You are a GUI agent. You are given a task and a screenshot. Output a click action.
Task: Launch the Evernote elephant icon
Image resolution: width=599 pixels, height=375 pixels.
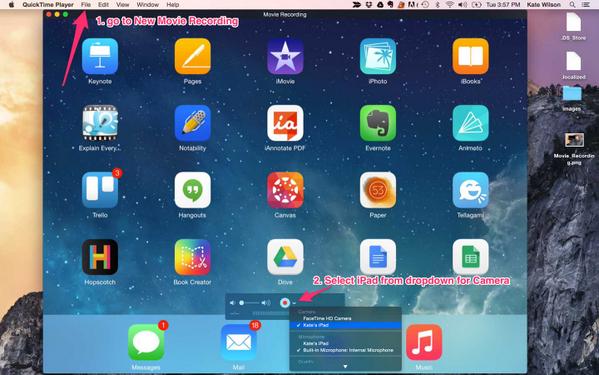click(x=378, y=123)
